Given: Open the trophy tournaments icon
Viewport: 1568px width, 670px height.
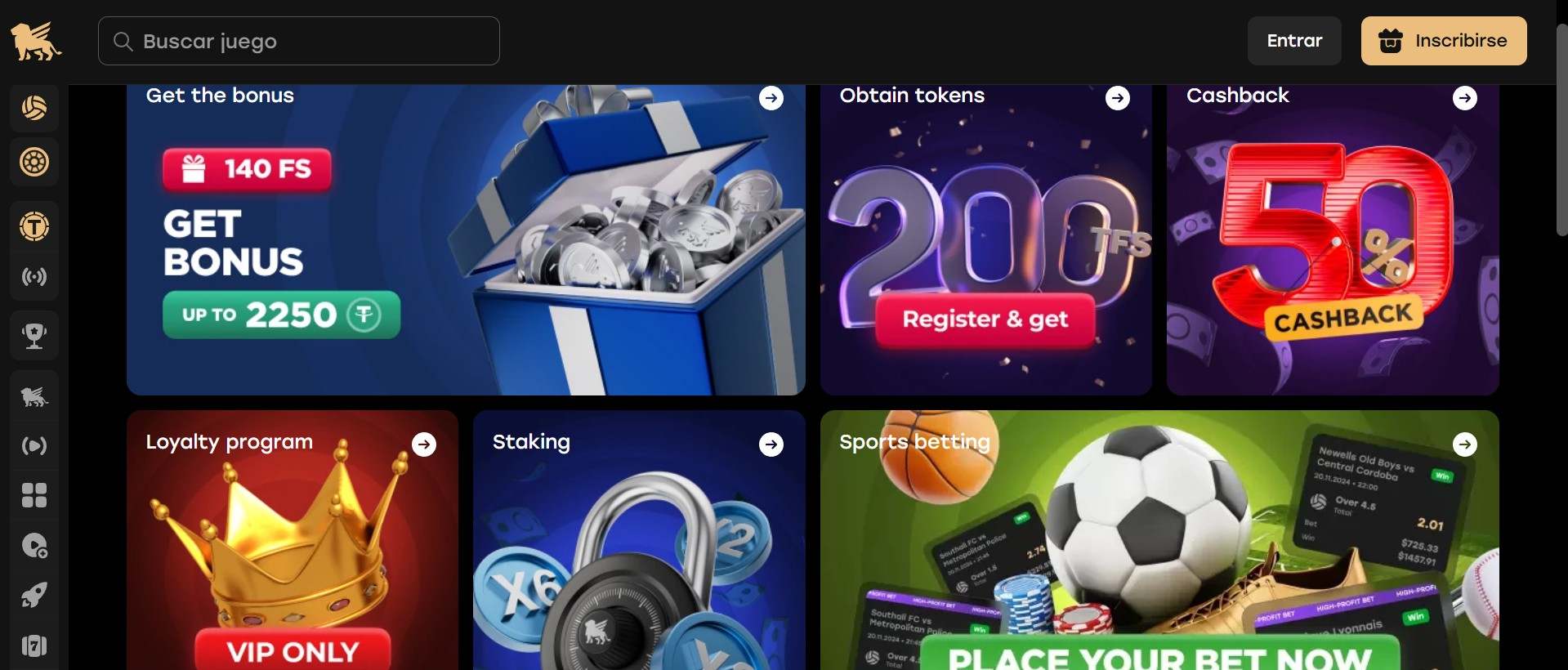Looking at the screenshot, I should pyautogui.click(x=34, y=335).
